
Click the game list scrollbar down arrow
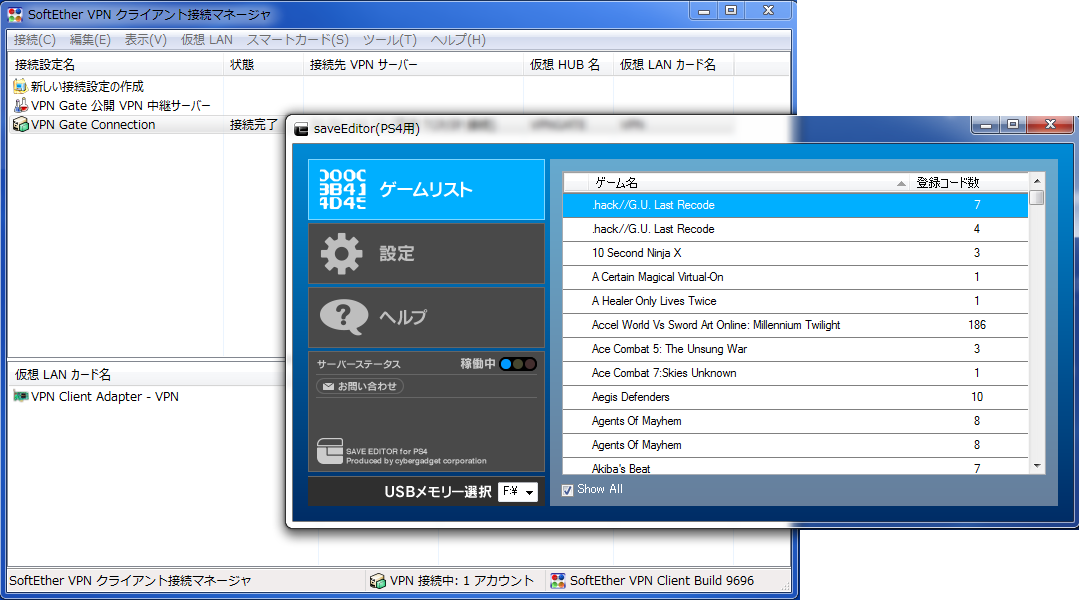[1037, 466]
